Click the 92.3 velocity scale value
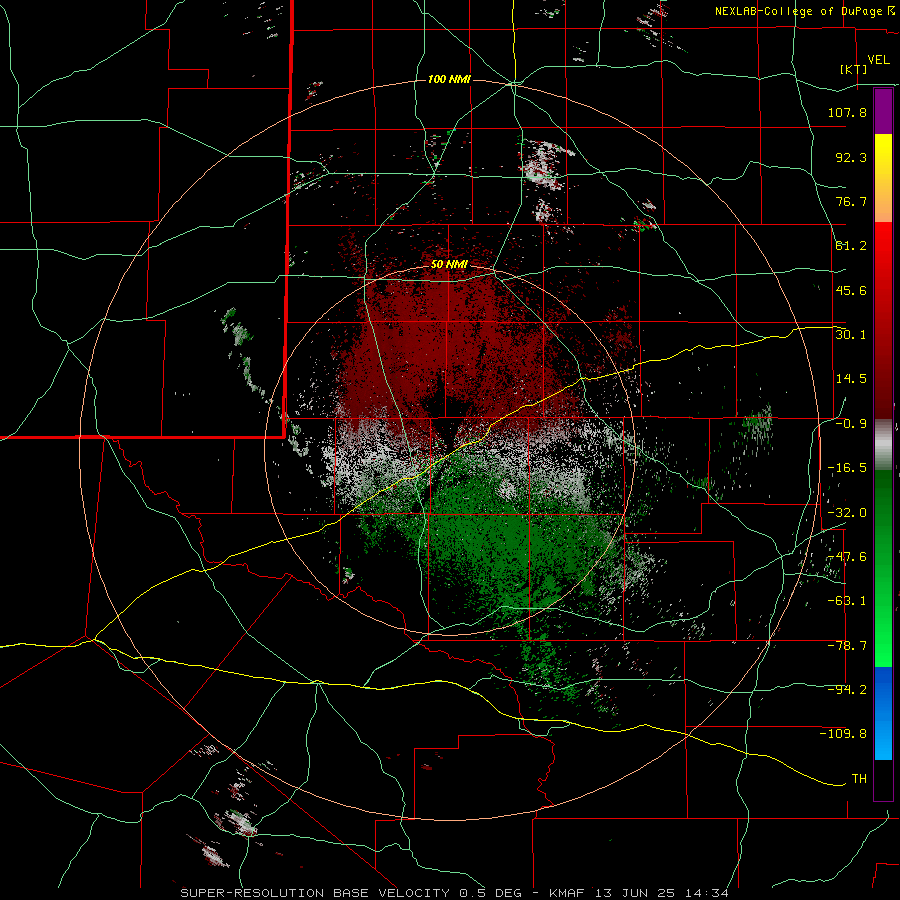This screenshot has height=900, width=900. (x=851, y=157)
